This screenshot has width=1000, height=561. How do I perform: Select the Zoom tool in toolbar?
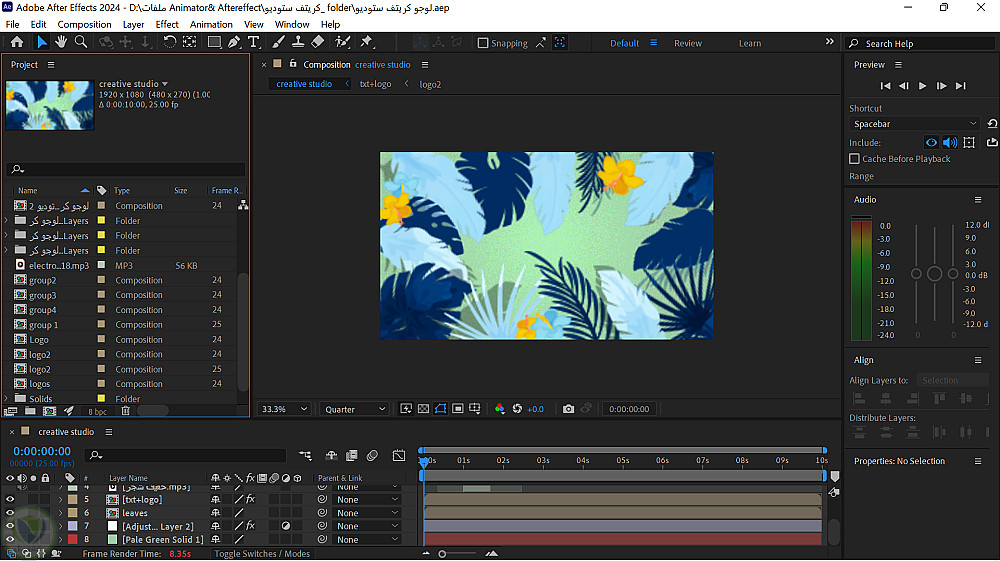coord(81,42)
